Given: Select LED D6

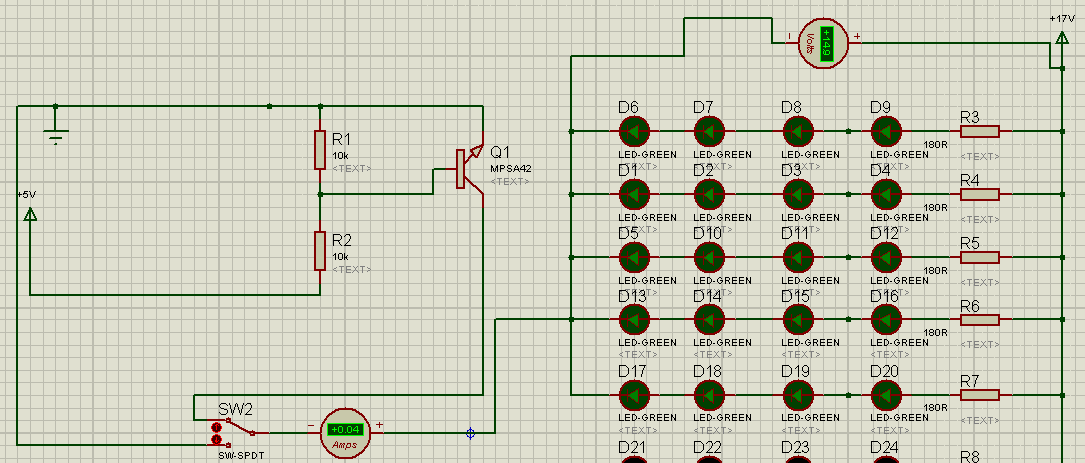Looking at the screenshot, I should [x=634, y=131].
